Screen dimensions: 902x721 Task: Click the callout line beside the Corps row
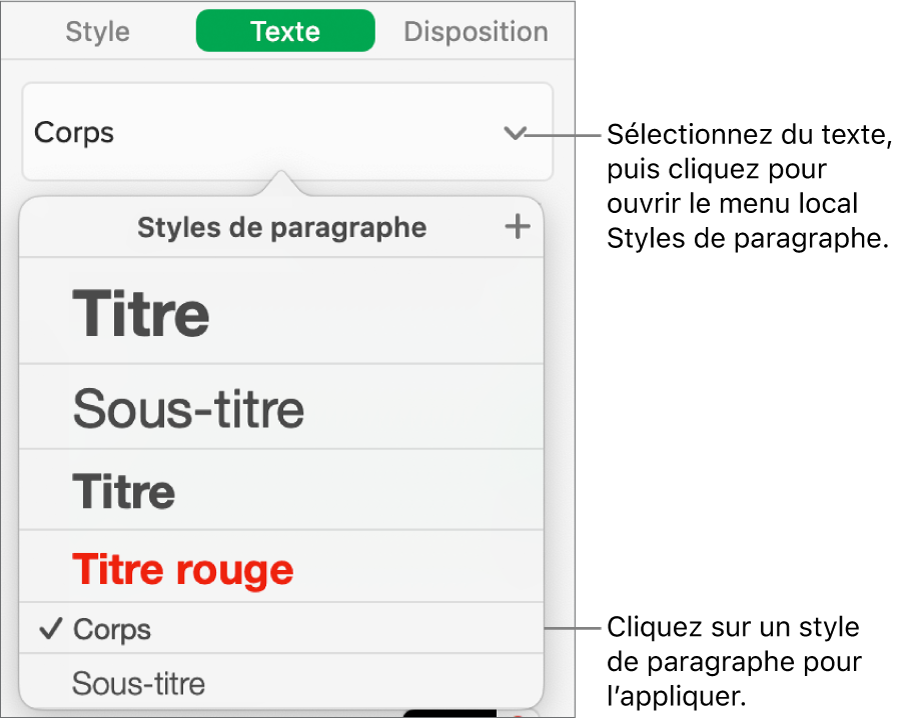[x=572, y=630]
